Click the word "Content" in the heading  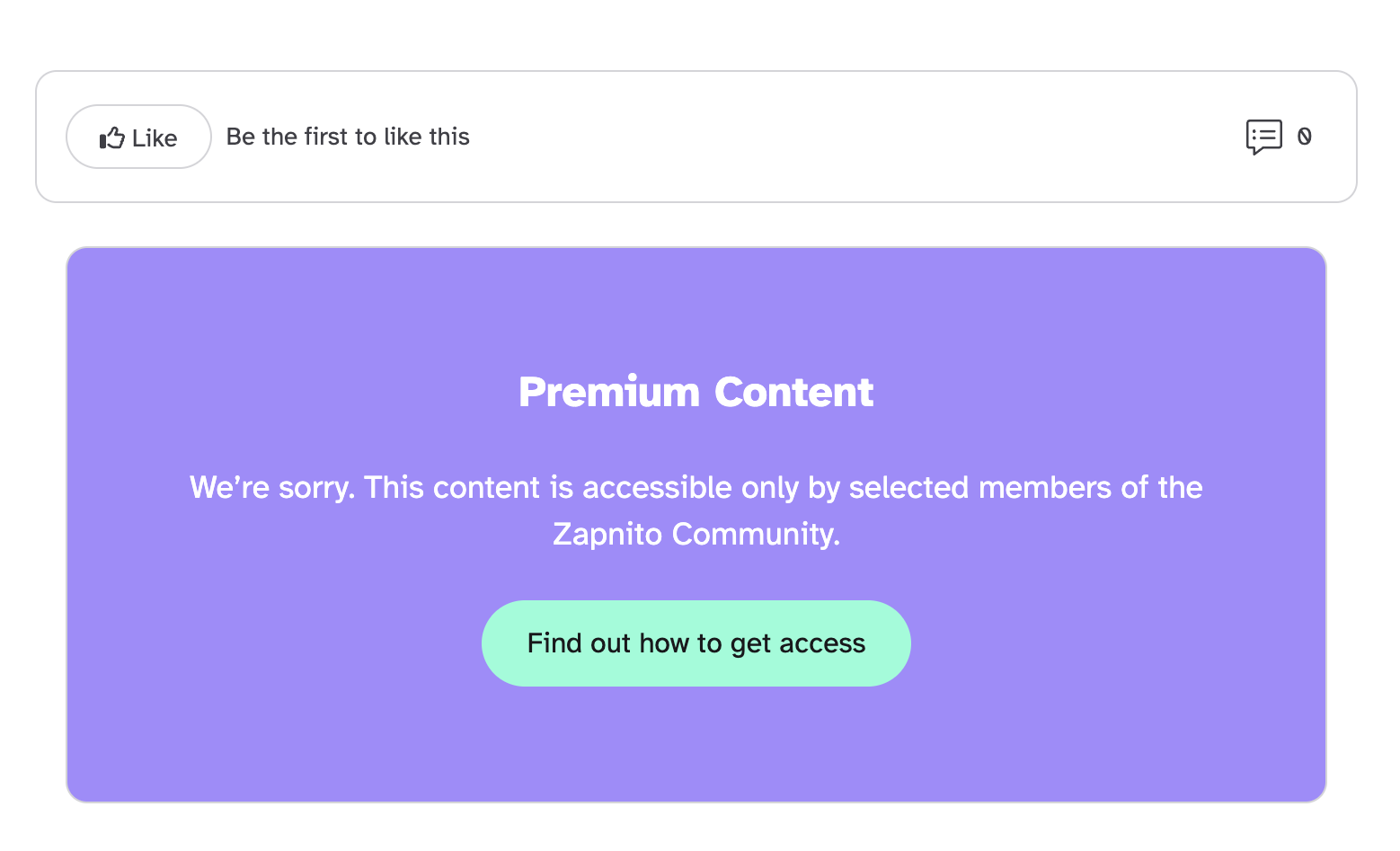point(793,392)
